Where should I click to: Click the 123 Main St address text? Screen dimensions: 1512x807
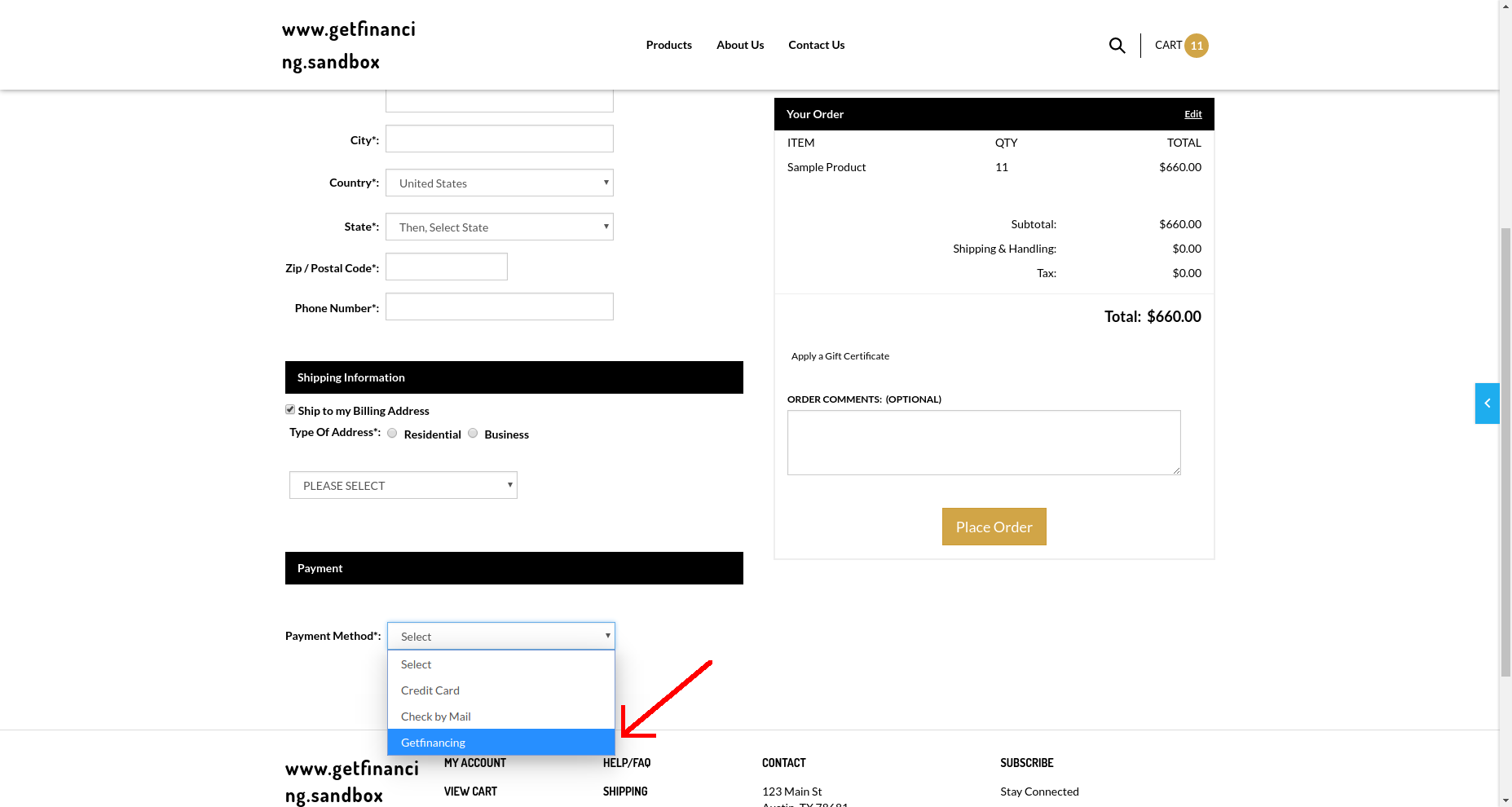click(791, 792)
